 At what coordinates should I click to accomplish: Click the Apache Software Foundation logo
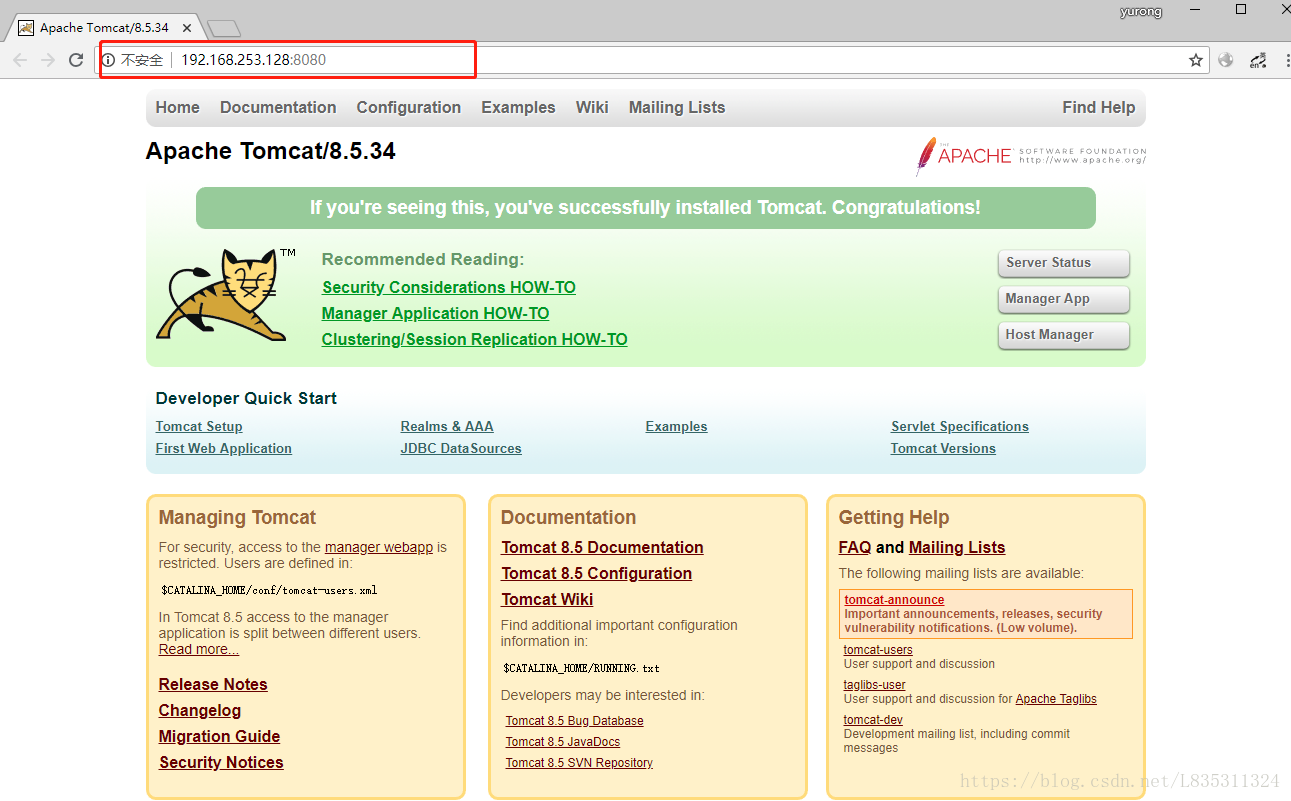click(x=1030, y=156)
